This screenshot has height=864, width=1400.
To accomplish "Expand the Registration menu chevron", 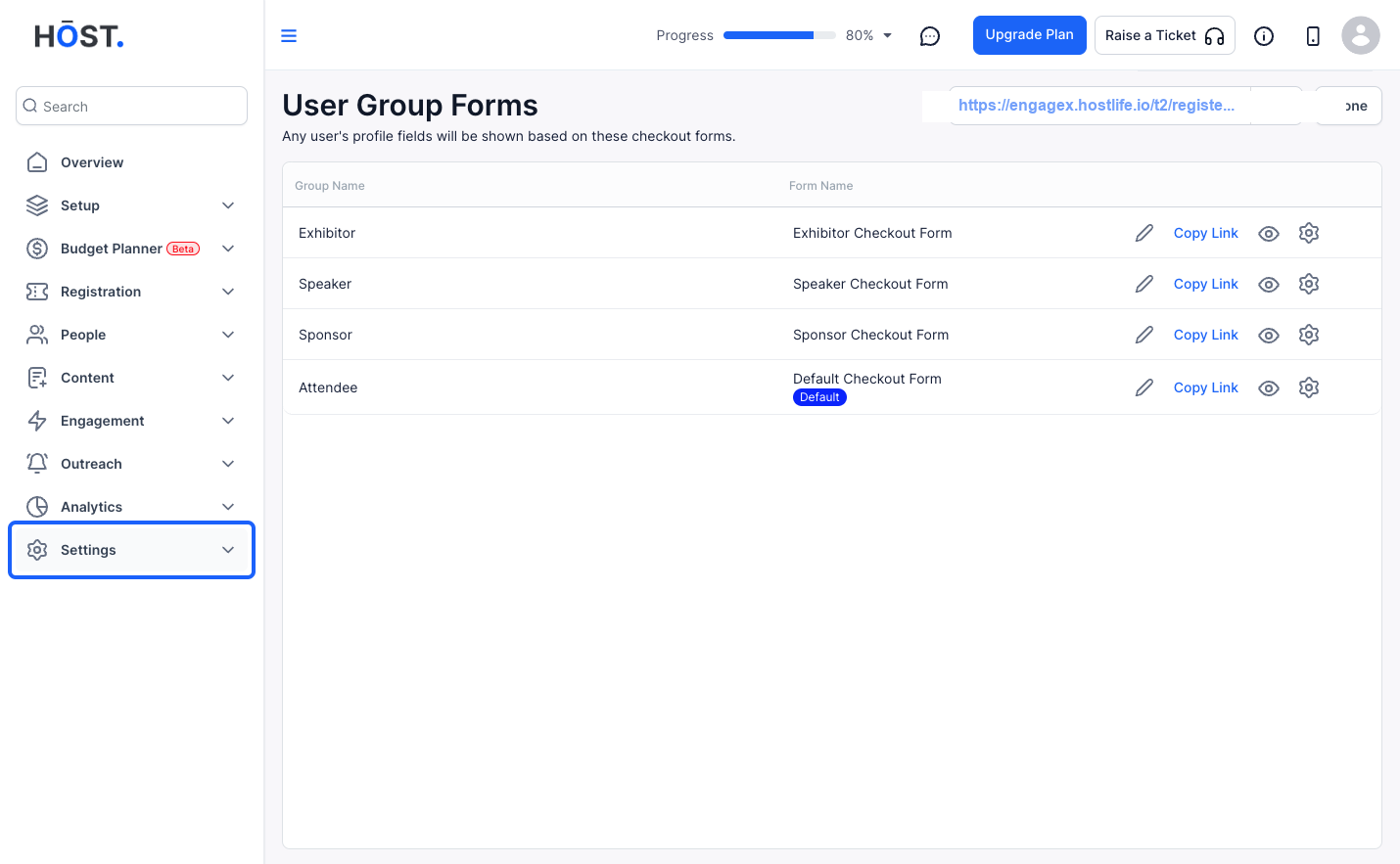I will click(x=228, y=292).
